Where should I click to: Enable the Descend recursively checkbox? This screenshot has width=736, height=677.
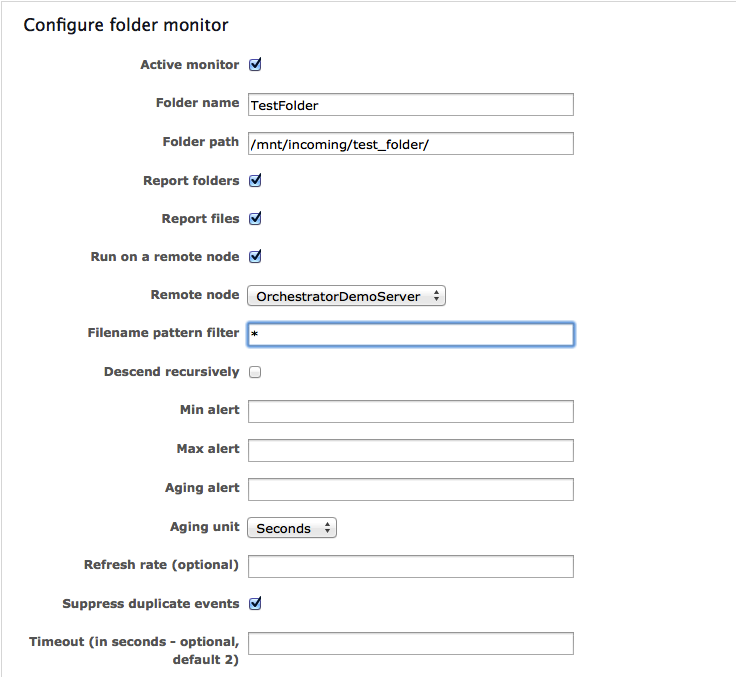[x=255, y=372]
